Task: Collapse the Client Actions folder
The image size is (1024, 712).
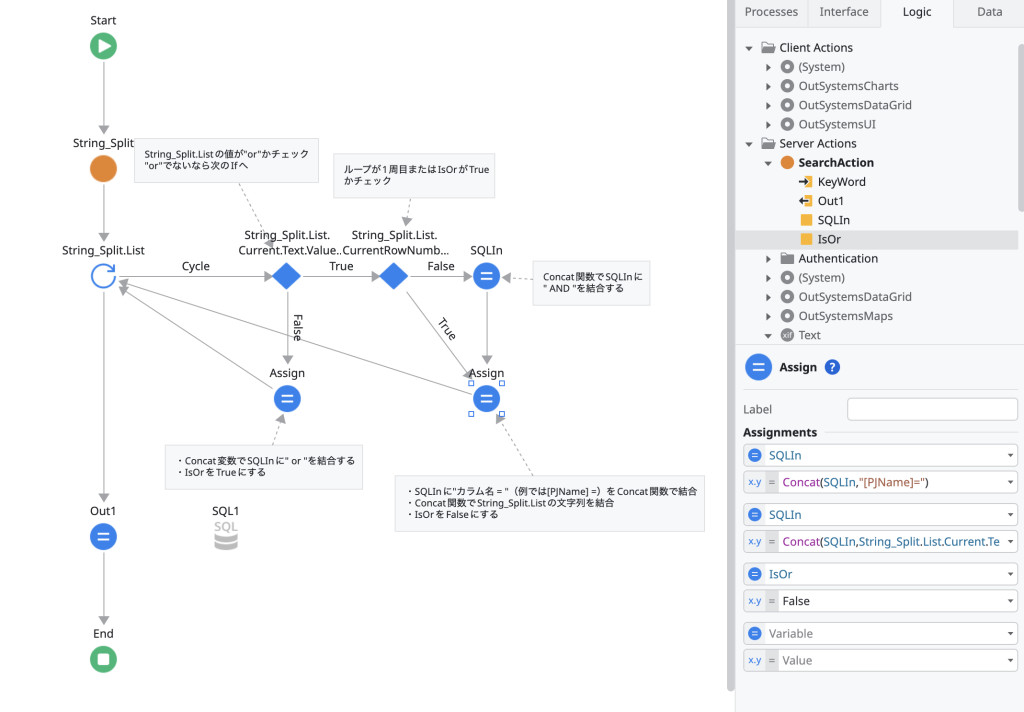Action: 749,48
